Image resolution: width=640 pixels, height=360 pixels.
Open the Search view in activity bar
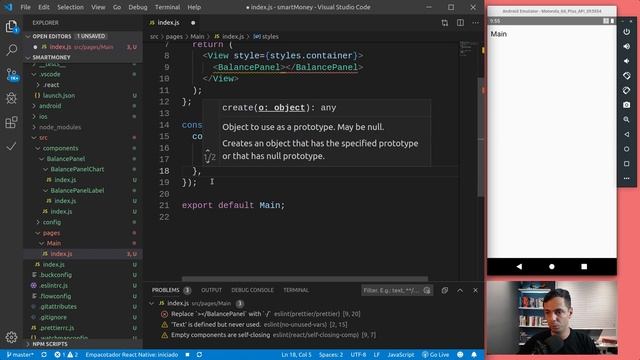11,50
